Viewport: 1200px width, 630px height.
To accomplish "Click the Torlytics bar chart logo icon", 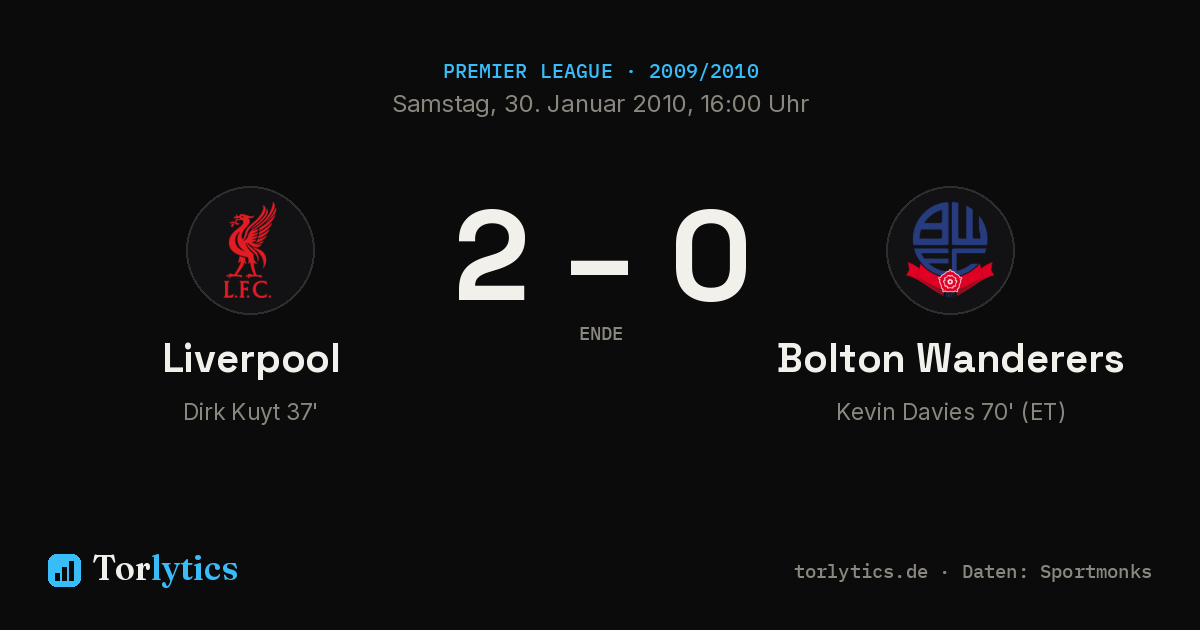I will click(x=64, y=570).
